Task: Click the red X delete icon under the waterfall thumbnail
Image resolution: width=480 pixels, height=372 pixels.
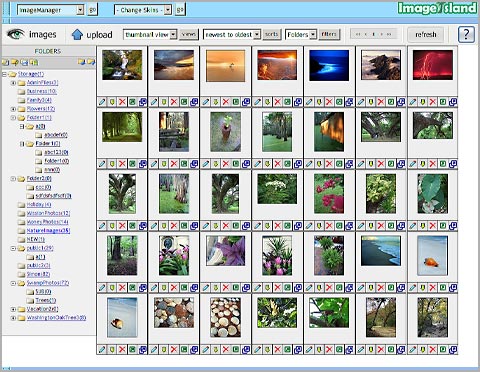Action: pos(122,102)
